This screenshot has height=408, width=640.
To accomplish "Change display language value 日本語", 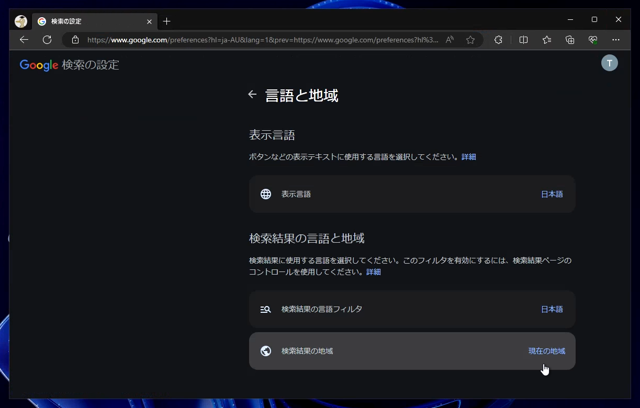I will click(x=552, y=194).
